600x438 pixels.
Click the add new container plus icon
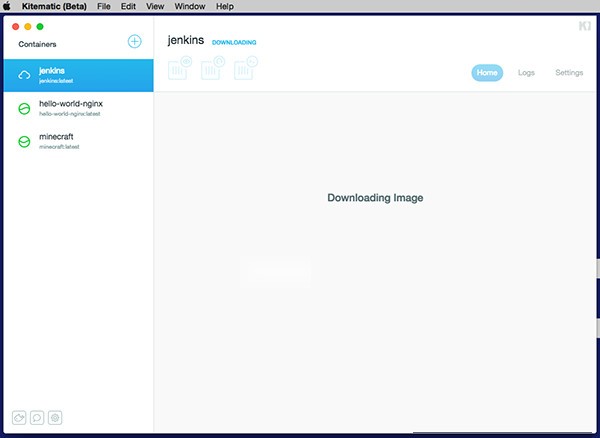pyautogui.click(x=134, y=42)
